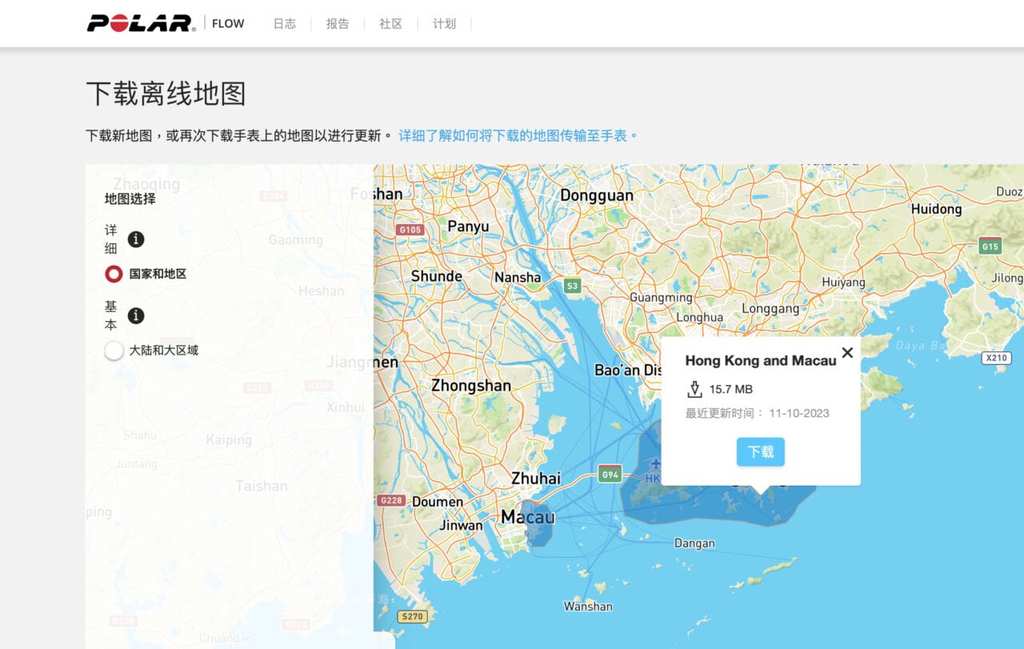
Task: Click the info icon next to 基本
Action: coord(136,316)
